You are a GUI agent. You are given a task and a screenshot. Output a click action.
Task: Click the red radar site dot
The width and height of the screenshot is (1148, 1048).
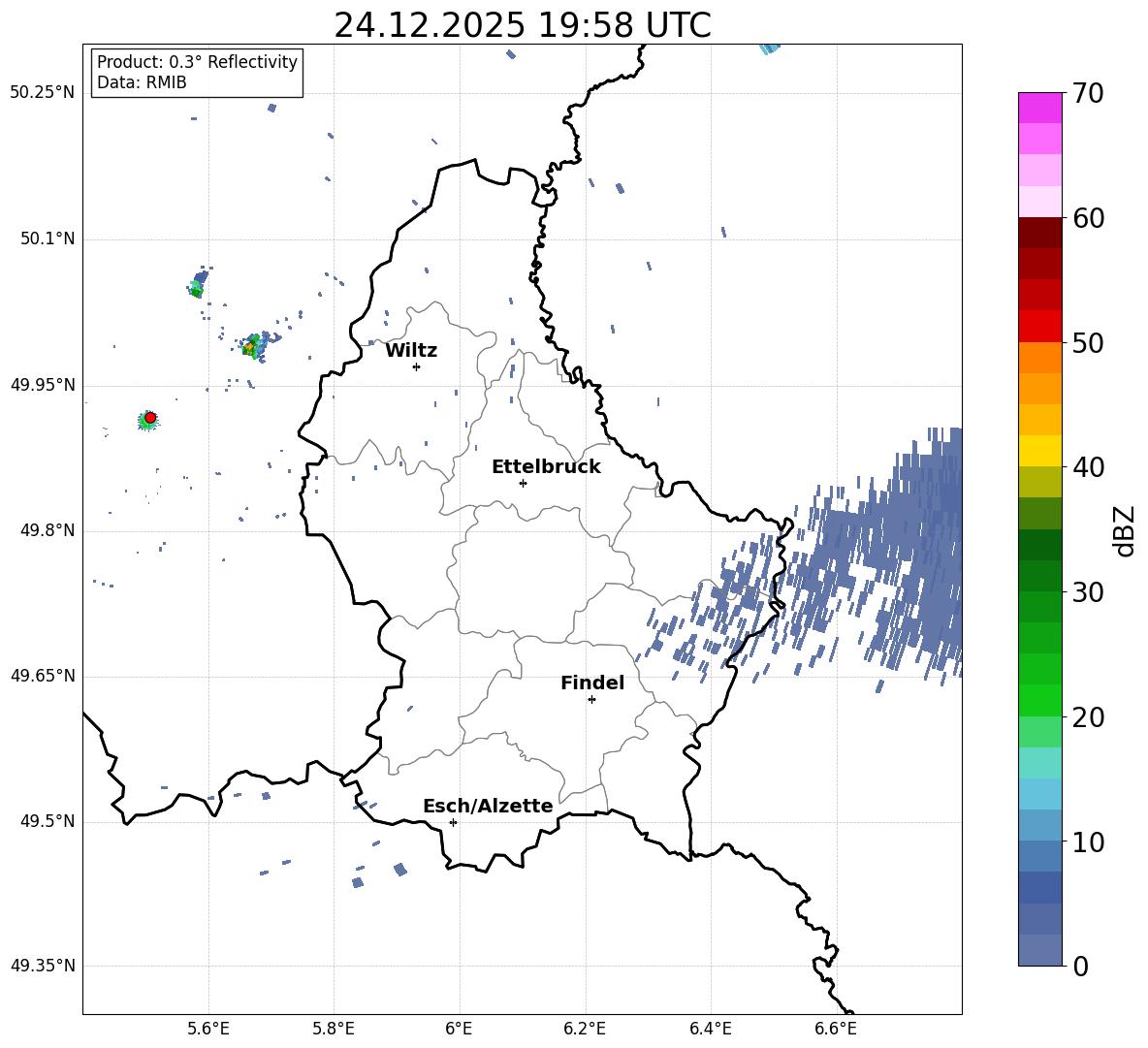[150, 417]
